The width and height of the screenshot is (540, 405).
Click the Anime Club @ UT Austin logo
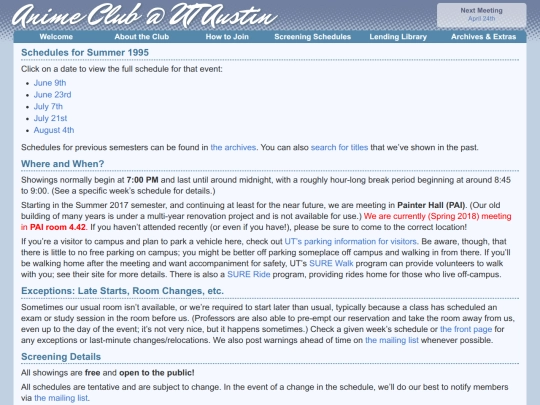(x=145, y=15)
